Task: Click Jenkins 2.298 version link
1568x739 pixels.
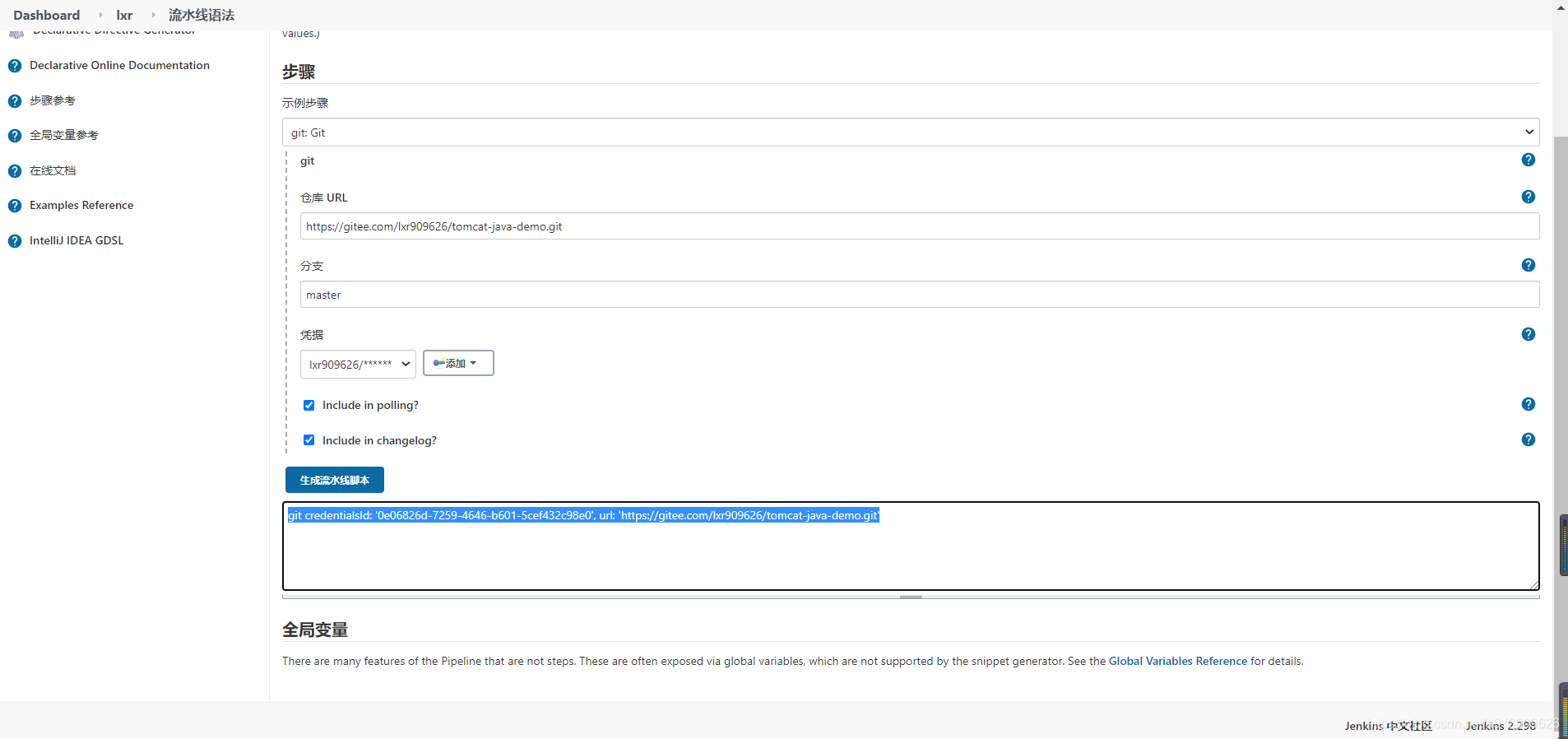Action: click(x=1501, y=726)
